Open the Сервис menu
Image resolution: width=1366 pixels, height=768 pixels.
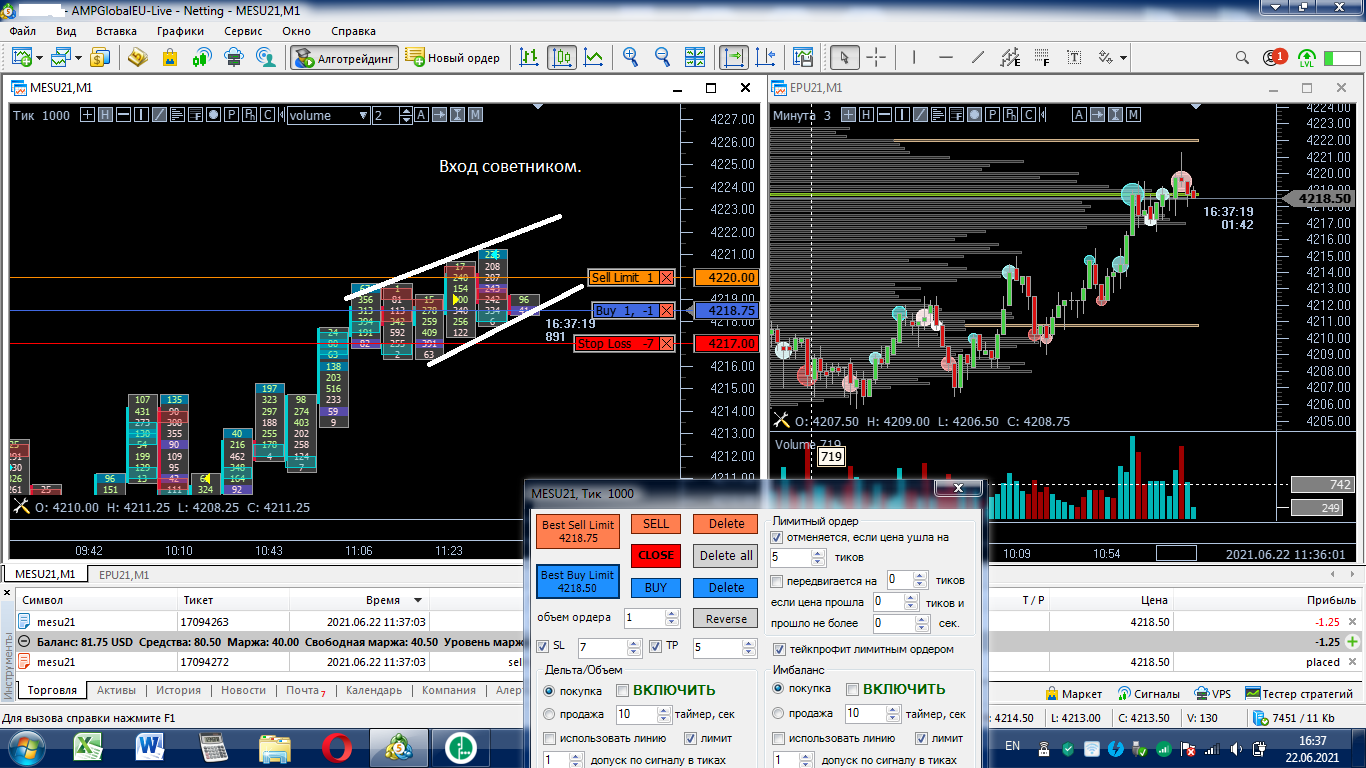(243, 31)
